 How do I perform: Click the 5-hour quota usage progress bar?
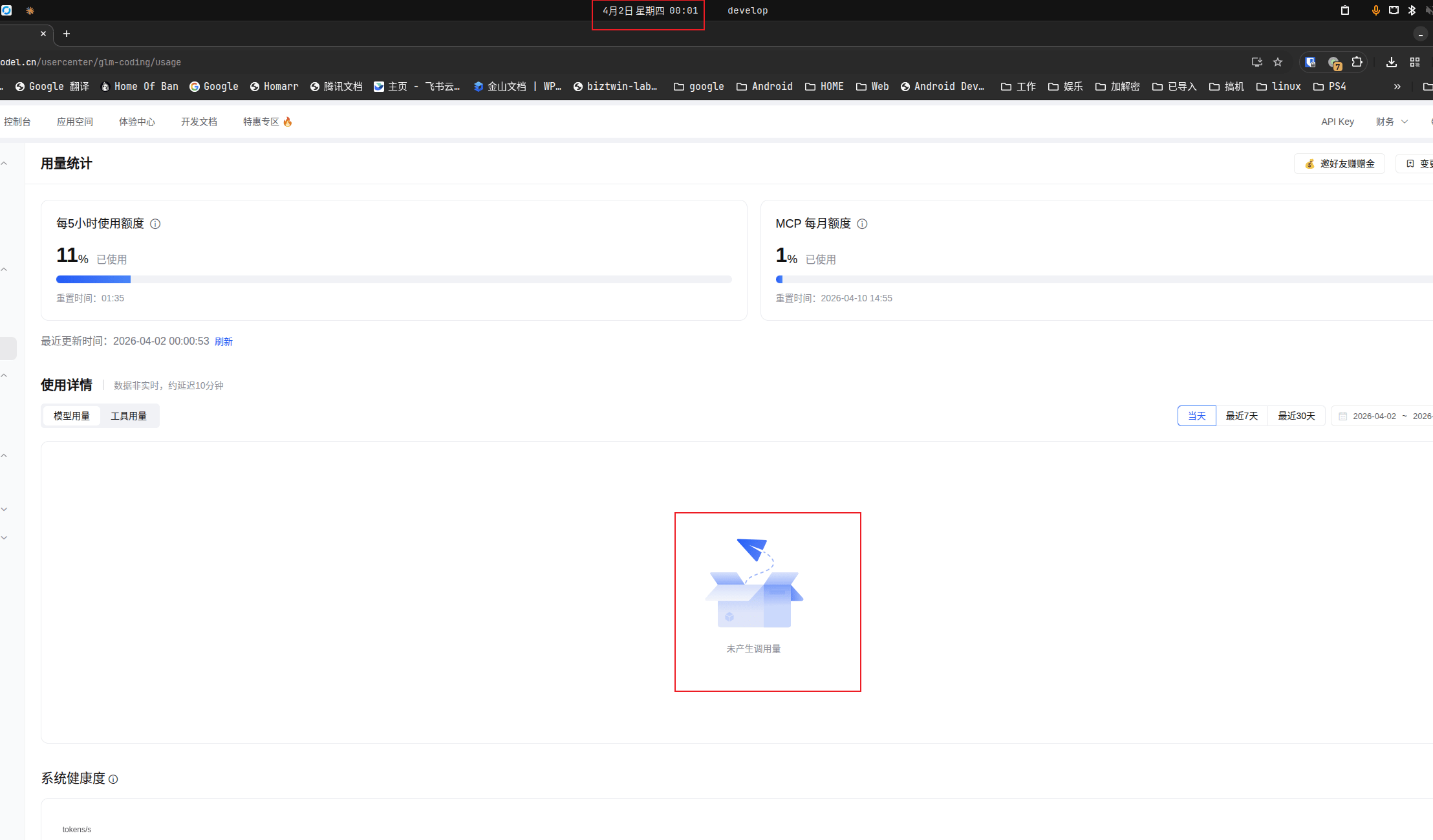click(x=393, y=279)
